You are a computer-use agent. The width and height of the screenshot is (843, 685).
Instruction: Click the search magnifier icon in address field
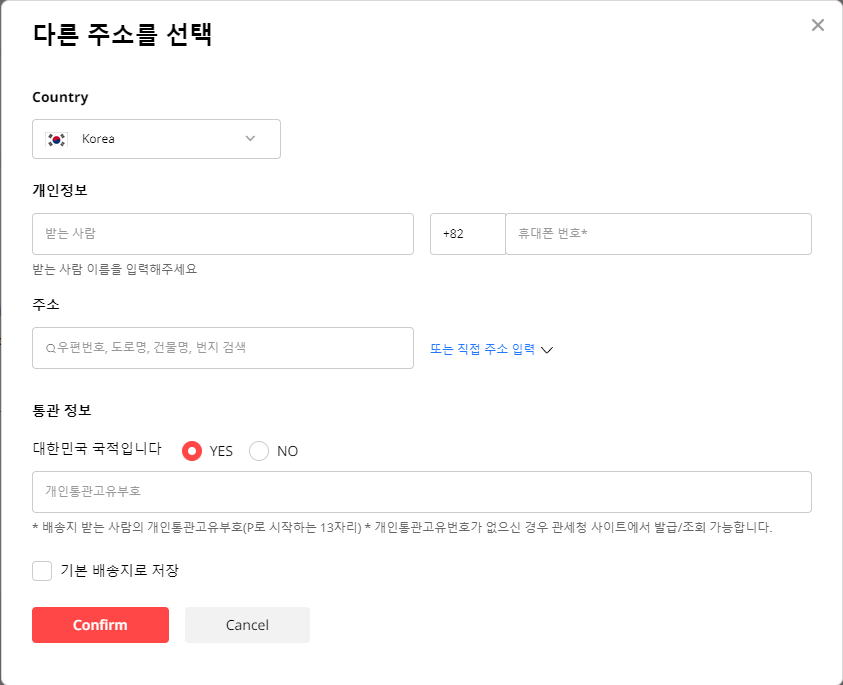click(51, 348)
